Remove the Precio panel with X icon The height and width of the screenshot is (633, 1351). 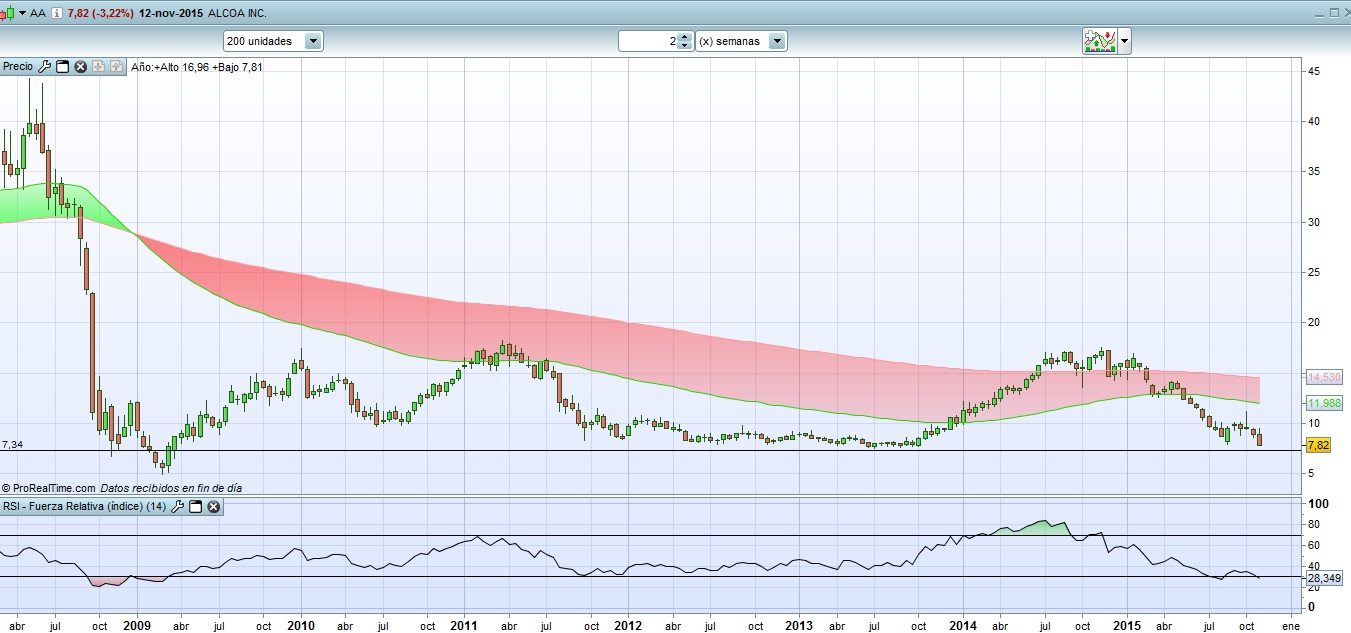(80, 67)
